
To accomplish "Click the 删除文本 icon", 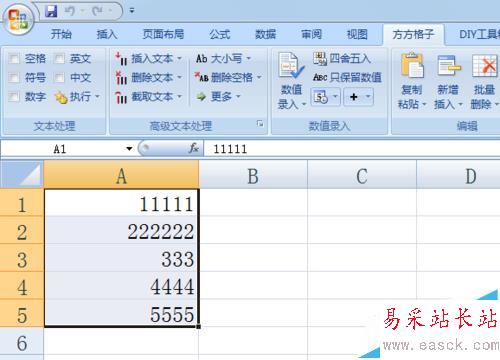I will click(x=121, y=78).
